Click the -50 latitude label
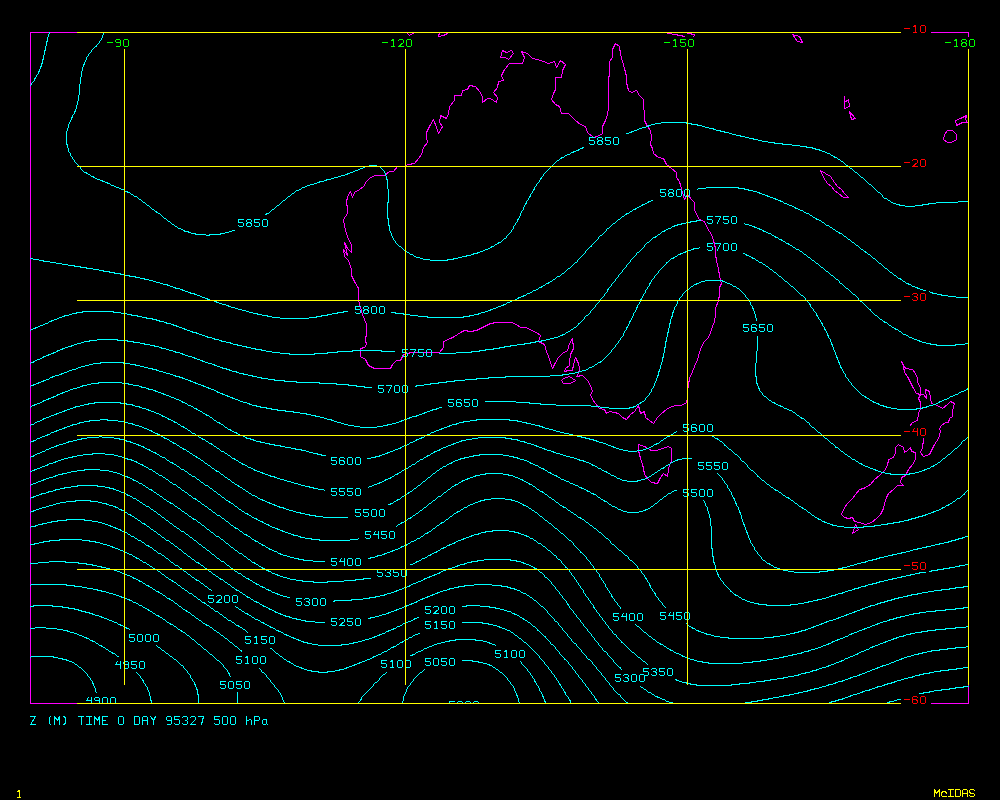 tap(914, 566)
